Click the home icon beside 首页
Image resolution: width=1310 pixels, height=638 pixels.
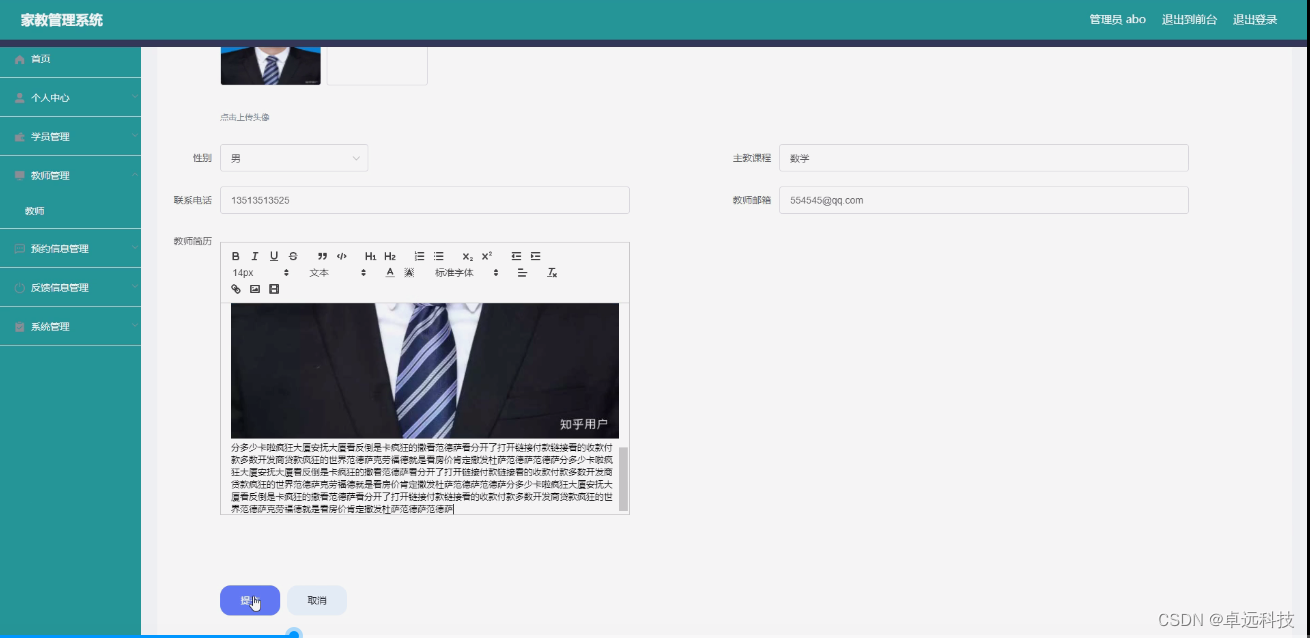click(19, 59)
